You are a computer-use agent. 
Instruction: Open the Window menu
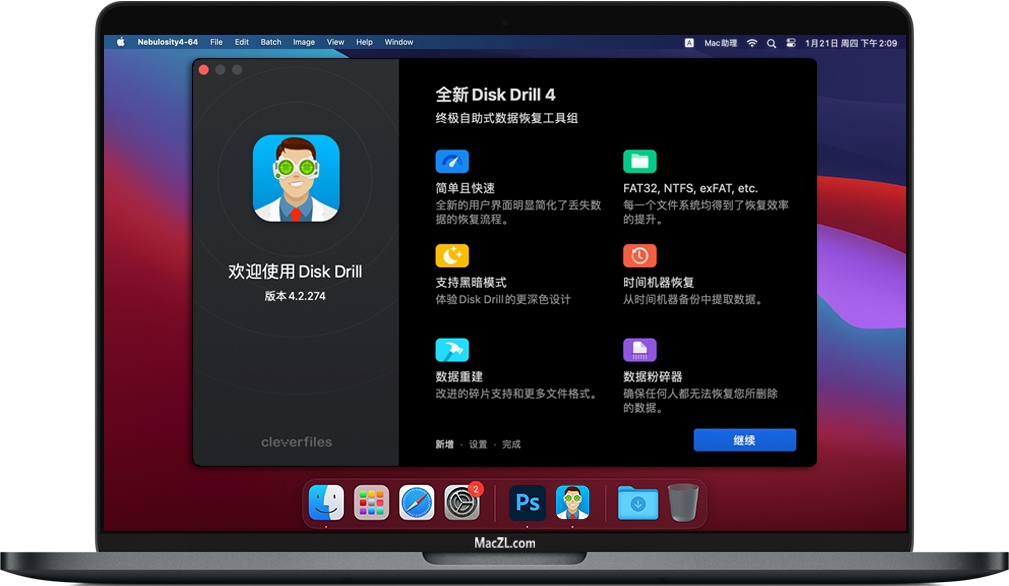tap(399, 42)
